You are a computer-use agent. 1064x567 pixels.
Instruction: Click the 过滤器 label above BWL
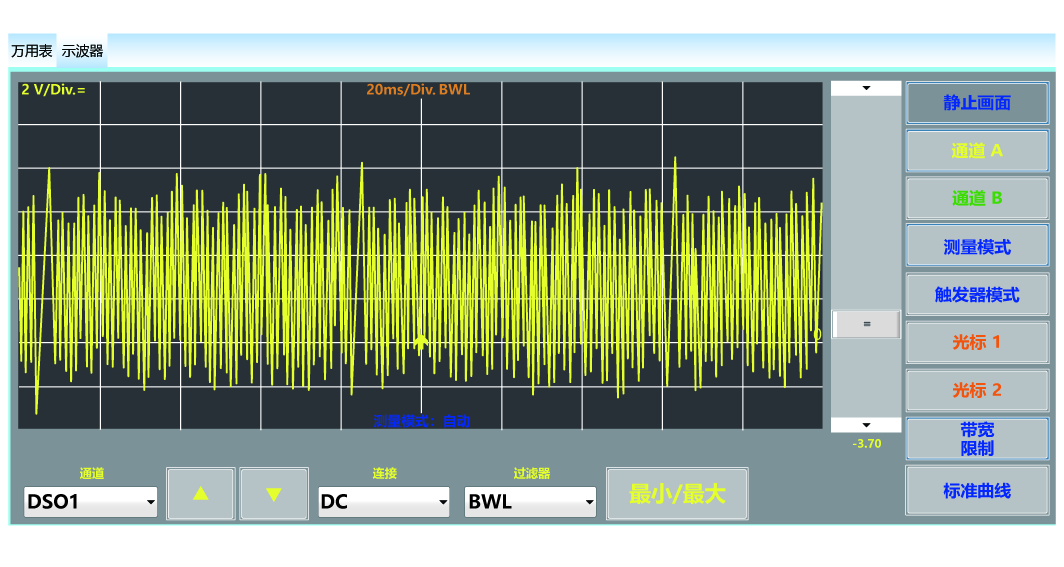point(531,473)
